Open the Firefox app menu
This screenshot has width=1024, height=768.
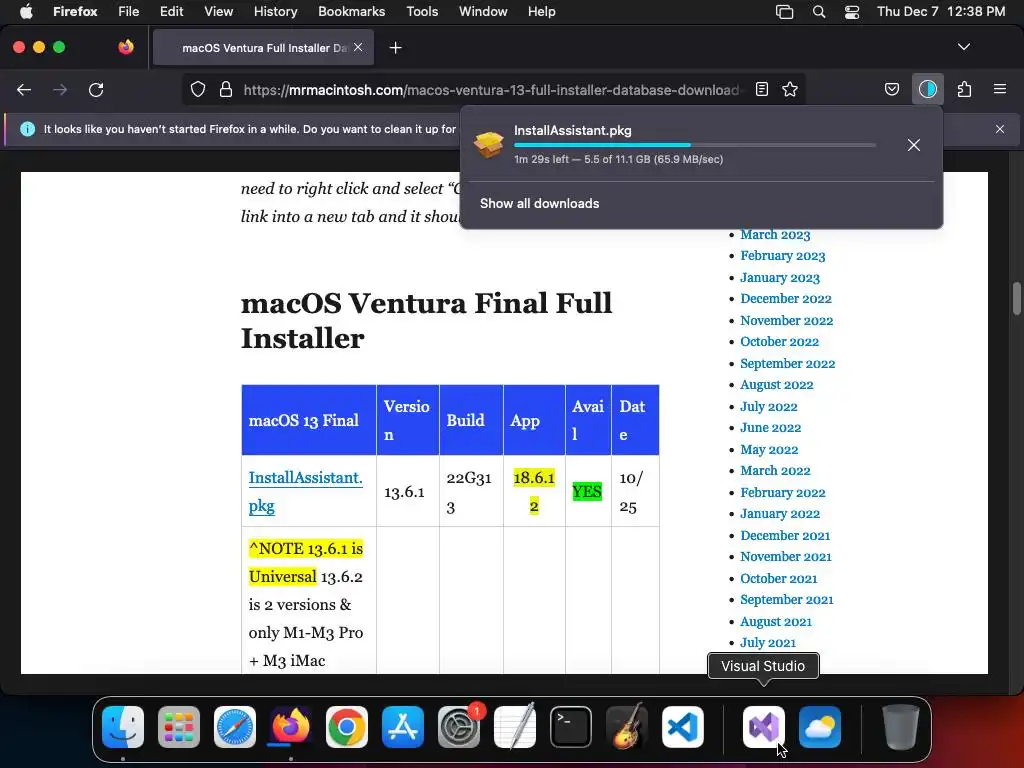pos(75,11)
